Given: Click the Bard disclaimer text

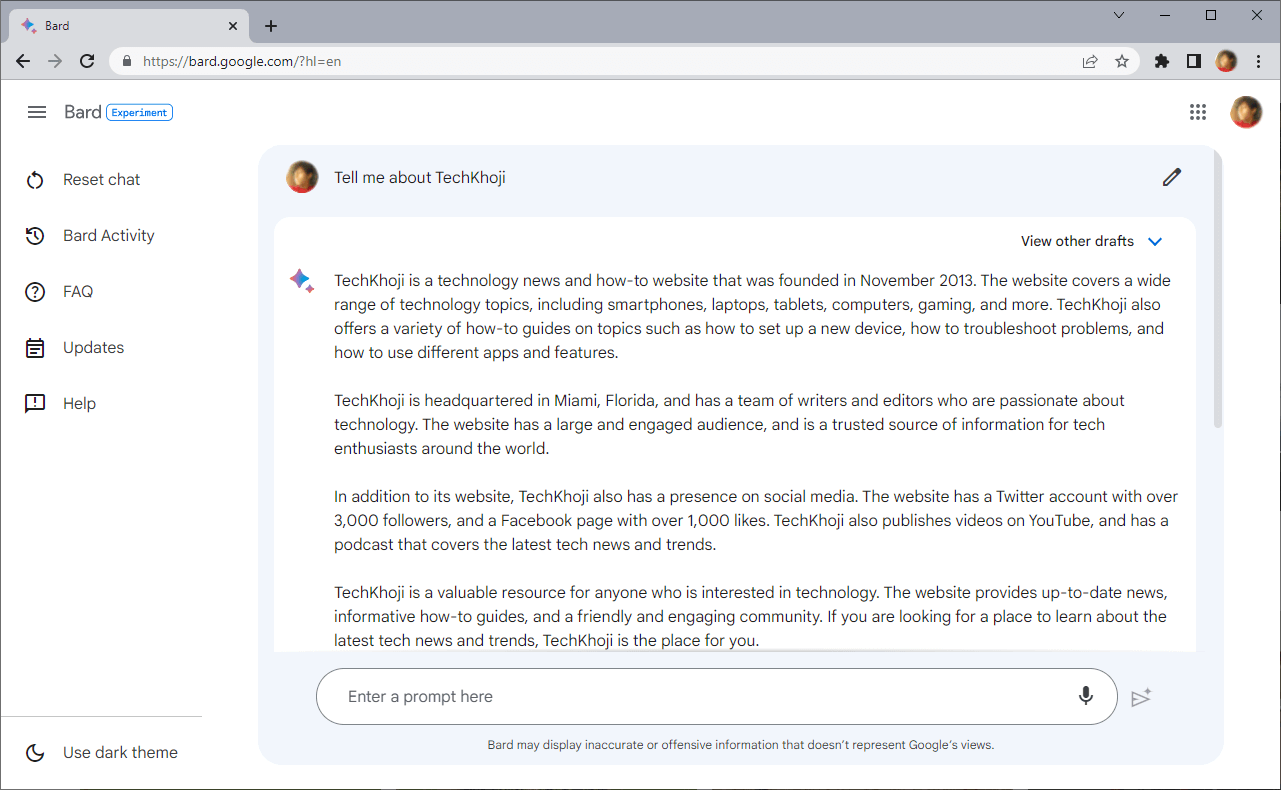Looking at the screenshot, I should [x=741, y=745].
